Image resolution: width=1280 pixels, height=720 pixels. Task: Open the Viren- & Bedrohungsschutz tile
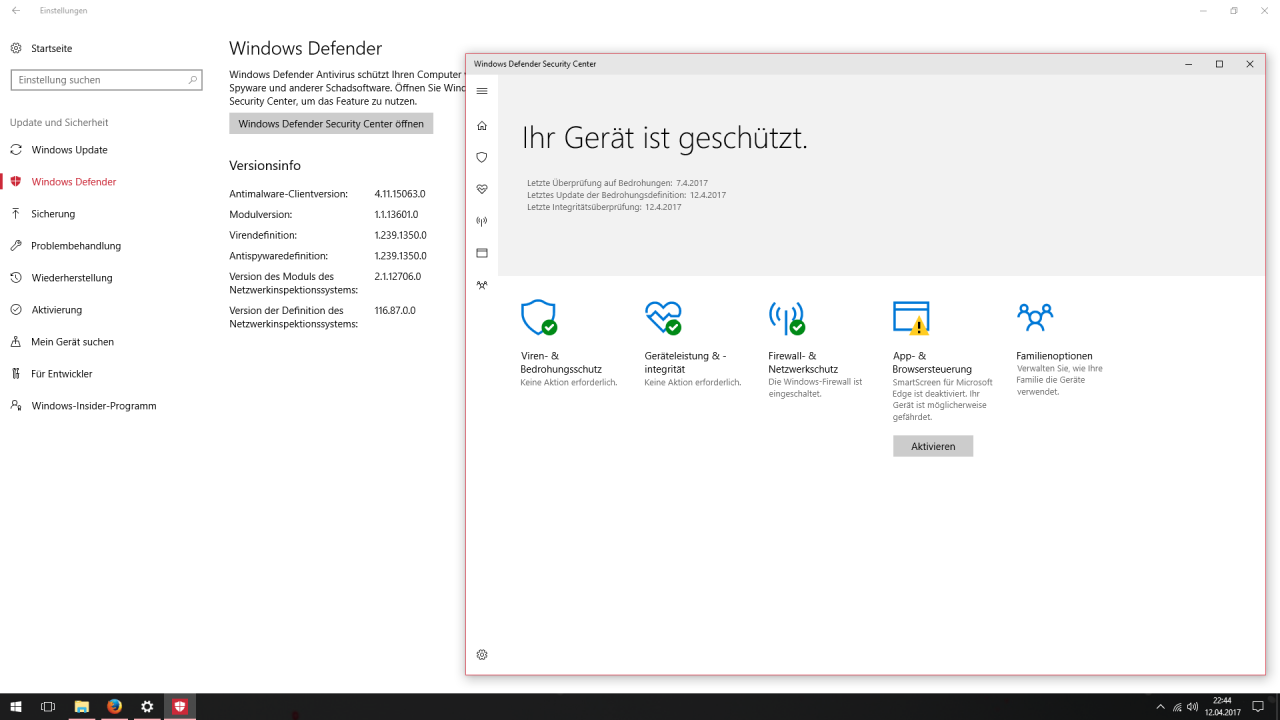pyautogui.click(x=569, y=344)
